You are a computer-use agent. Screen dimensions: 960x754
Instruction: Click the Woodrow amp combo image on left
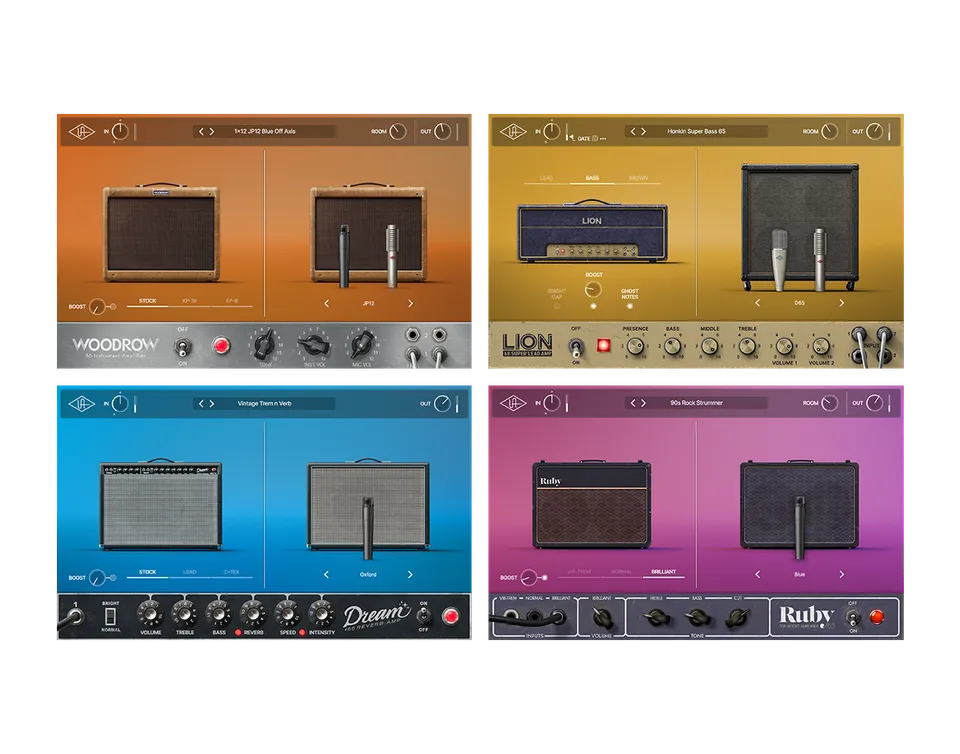point(160,233)
